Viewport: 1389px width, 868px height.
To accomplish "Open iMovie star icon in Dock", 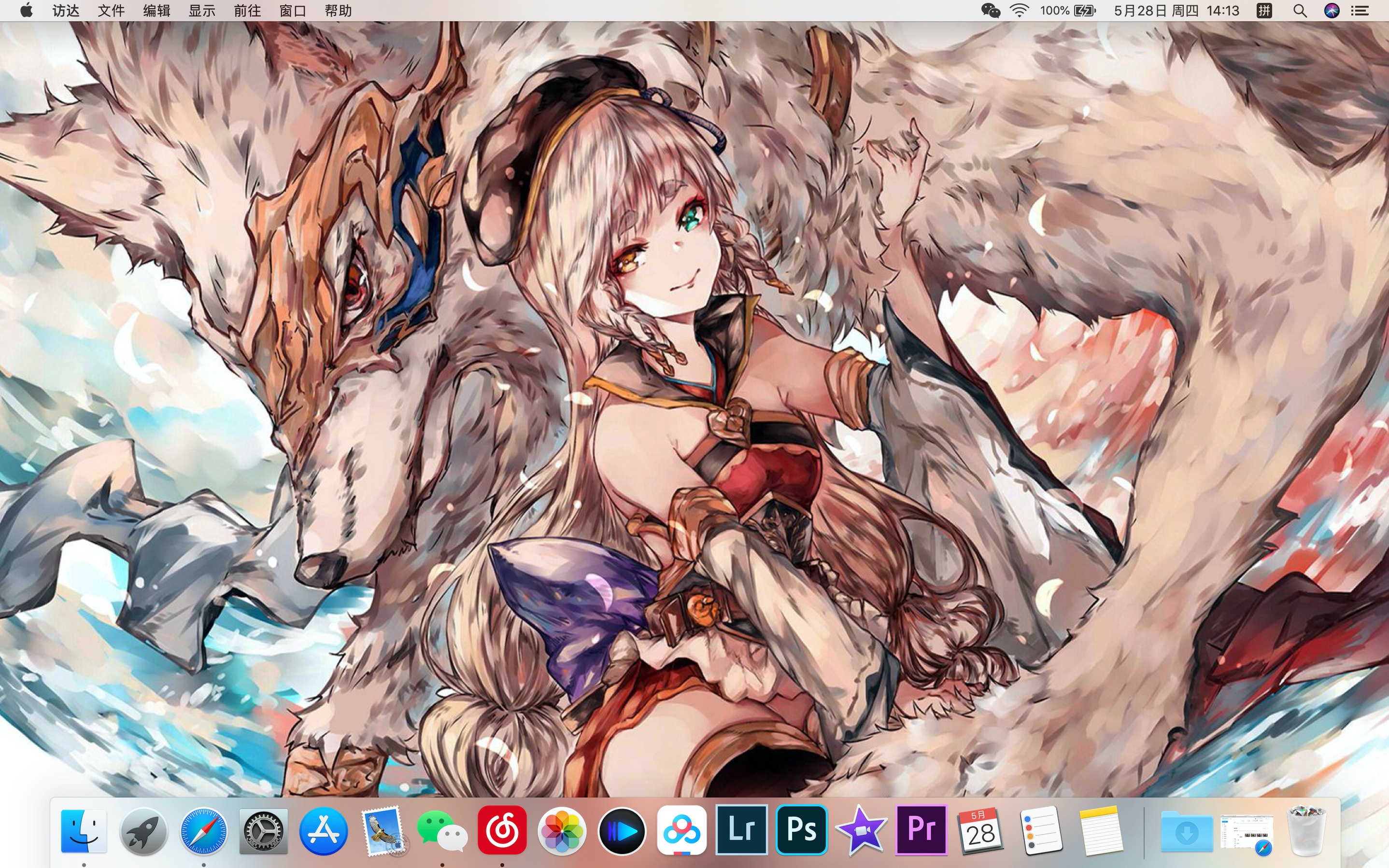I will (861, 831).
